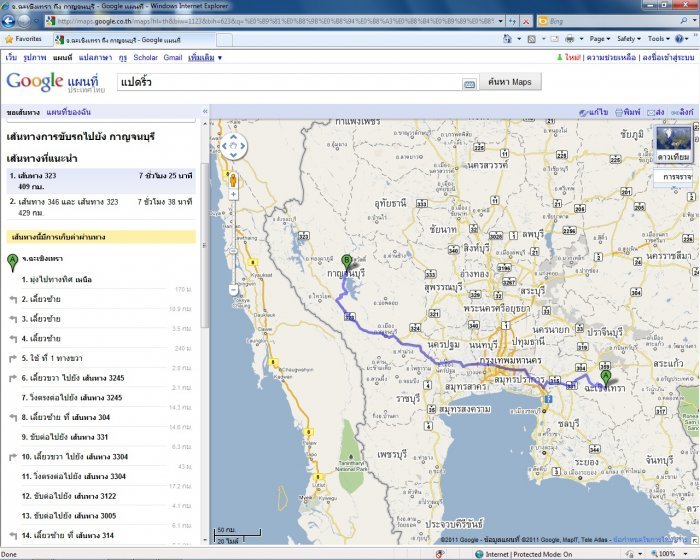
Task: Open the Home button dropdown arrow
Action: pyautogui.click(x=519, y=39)
